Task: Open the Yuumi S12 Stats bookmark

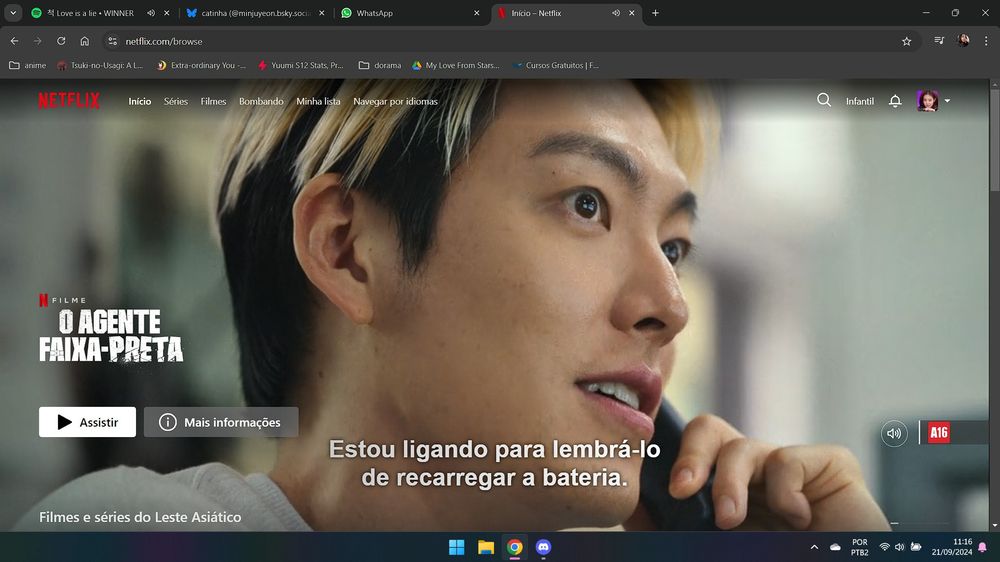Action: (300, 65)
